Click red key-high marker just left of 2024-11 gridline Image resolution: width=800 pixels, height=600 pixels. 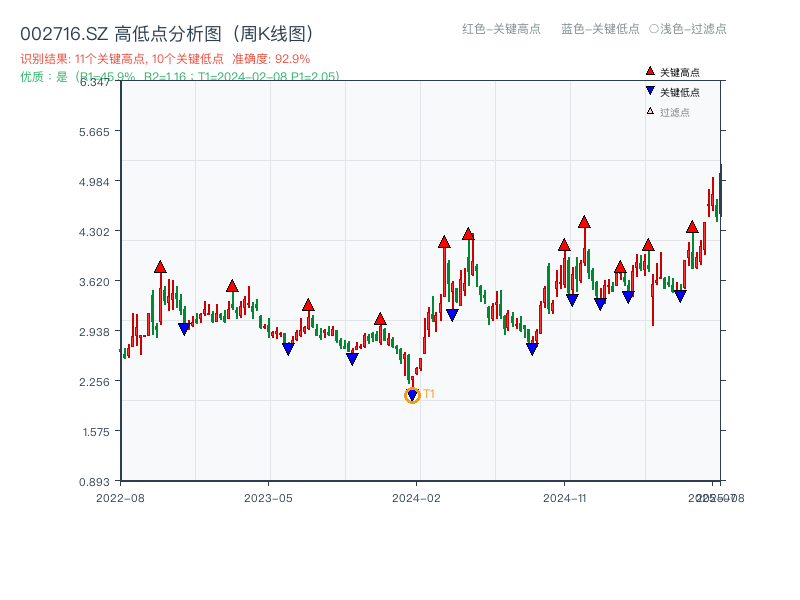click(564, 245)
